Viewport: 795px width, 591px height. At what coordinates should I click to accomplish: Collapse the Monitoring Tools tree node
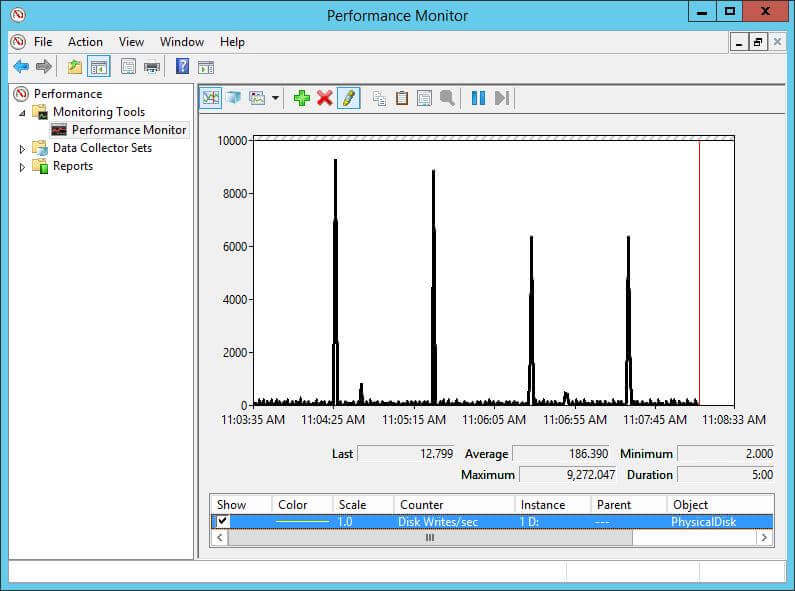22,112
